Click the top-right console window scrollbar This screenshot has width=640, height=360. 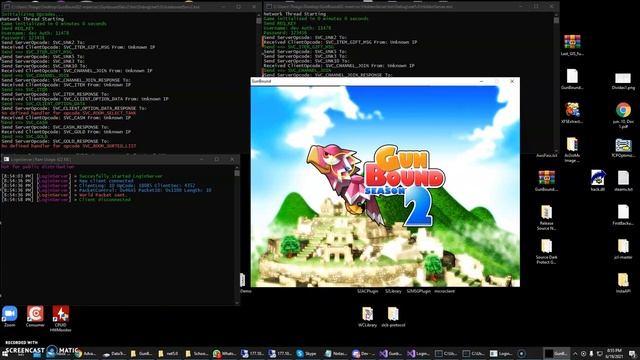coord(556,82)
